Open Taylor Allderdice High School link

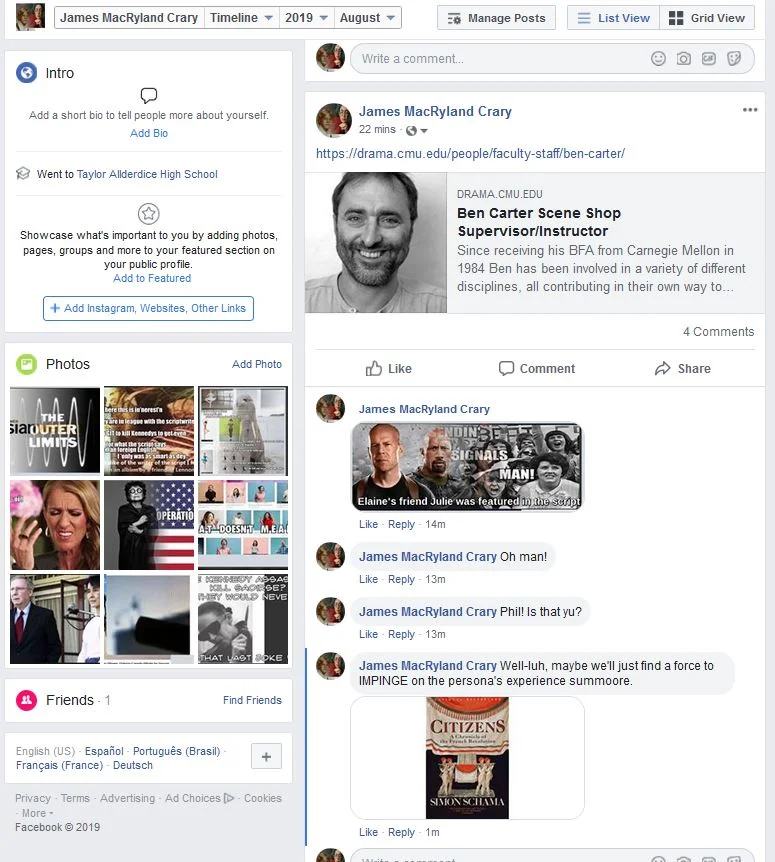[x=147, y=174]
